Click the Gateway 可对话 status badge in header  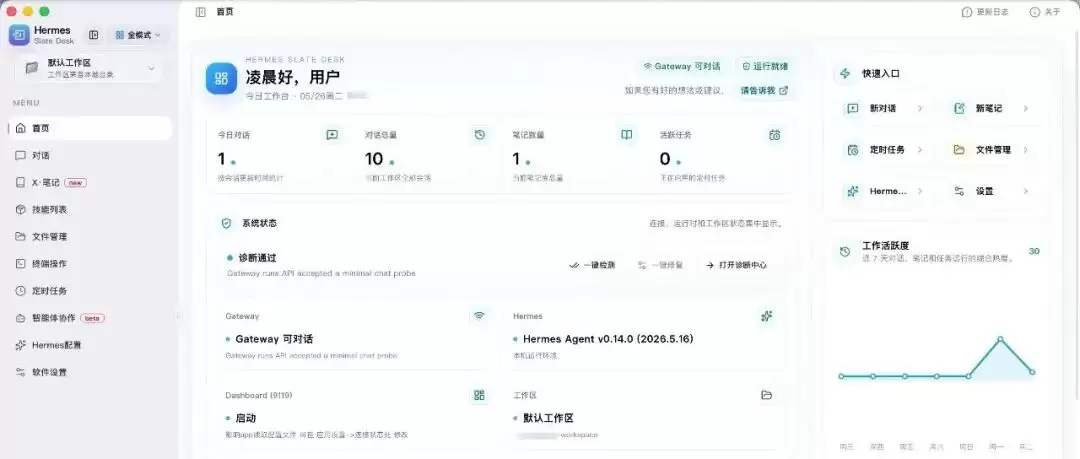coord(682,66)
